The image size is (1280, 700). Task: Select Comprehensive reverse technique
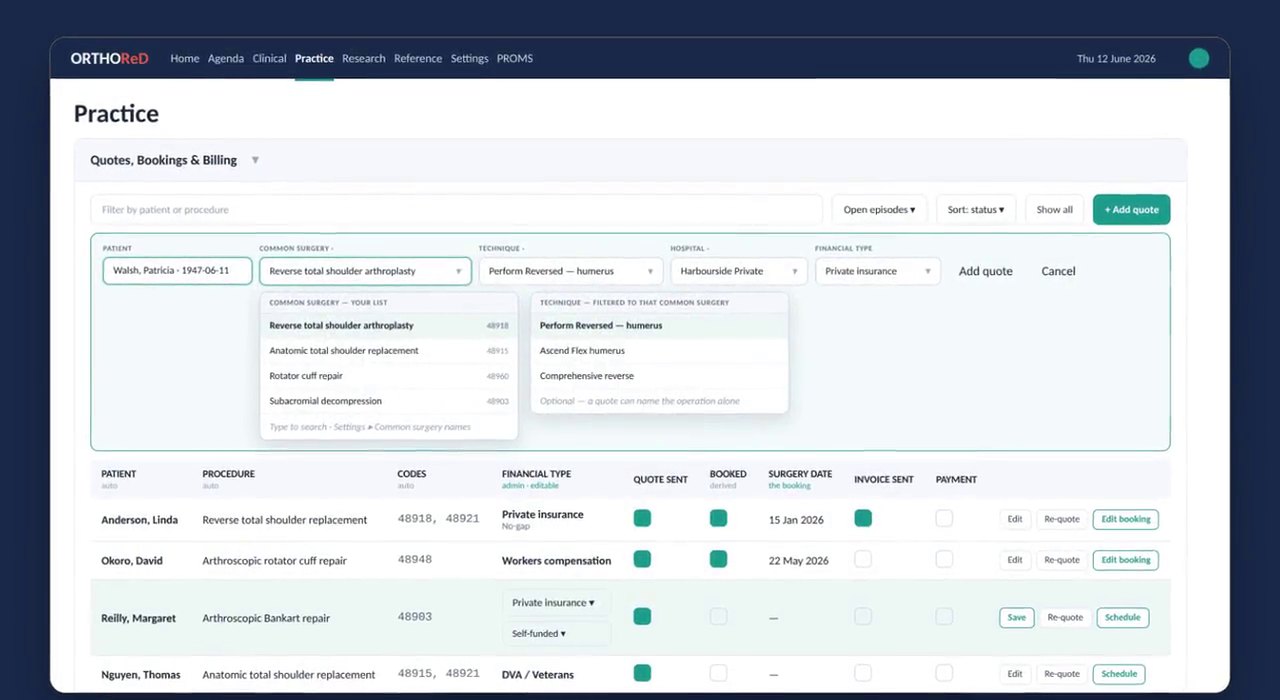tap(659, 376)
